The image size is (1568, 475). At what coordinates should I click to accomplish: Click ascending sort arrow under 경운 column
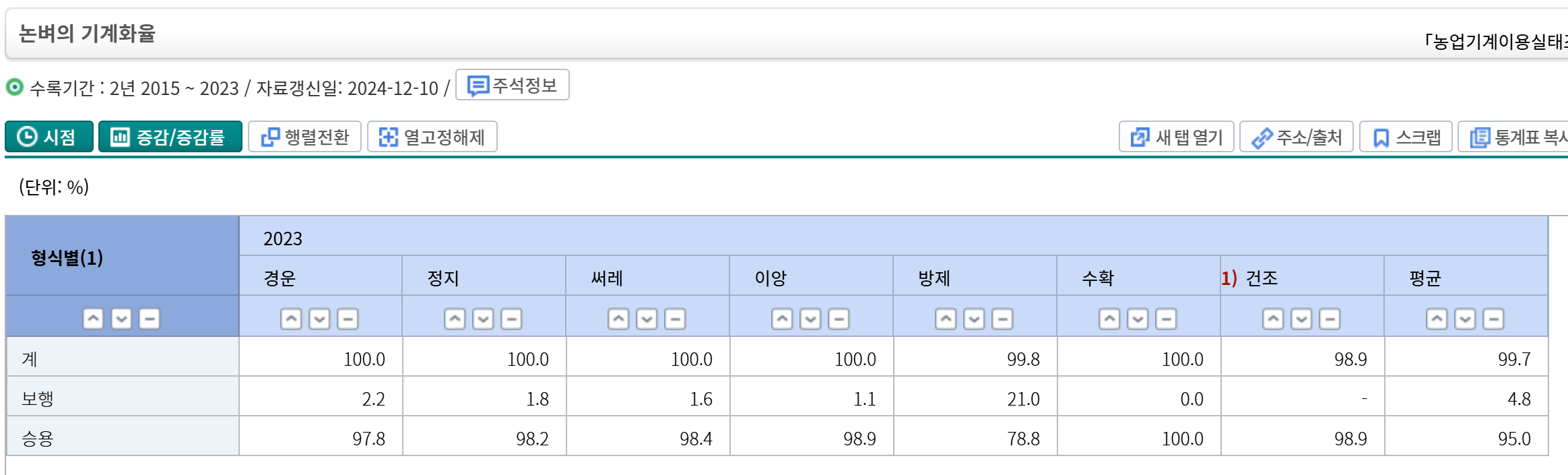tap(291, 319)
